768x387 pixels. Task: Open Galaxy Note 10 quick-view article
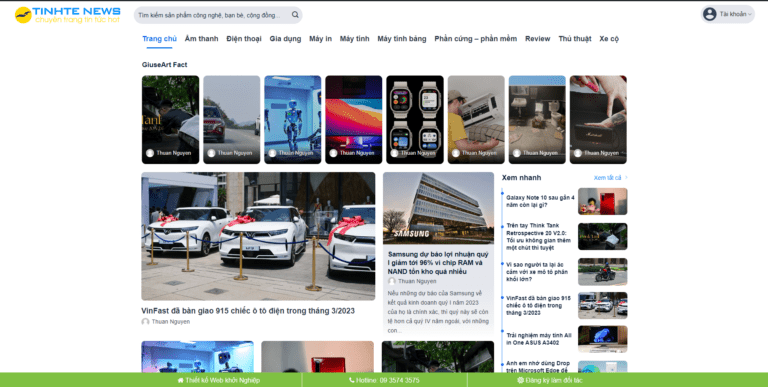540,201
